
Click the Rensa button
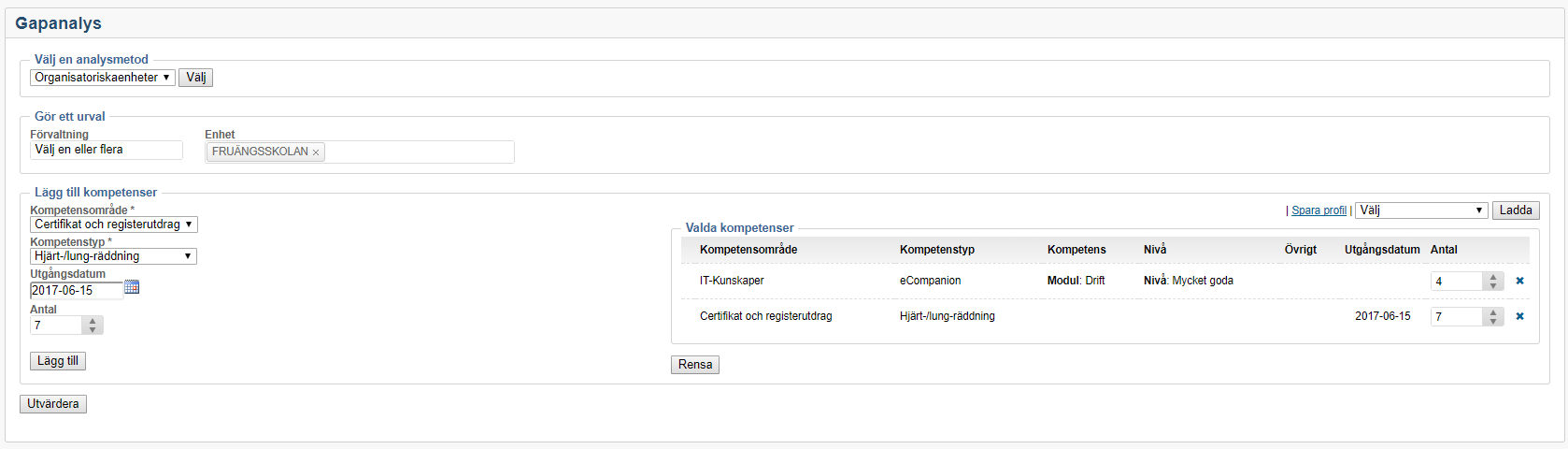(695, 365)
